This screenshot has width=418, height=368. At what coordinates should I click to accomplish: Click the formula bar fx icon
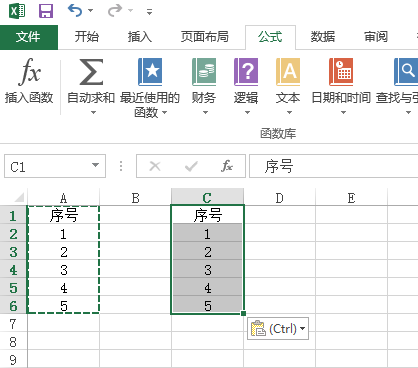click(227, 166)
